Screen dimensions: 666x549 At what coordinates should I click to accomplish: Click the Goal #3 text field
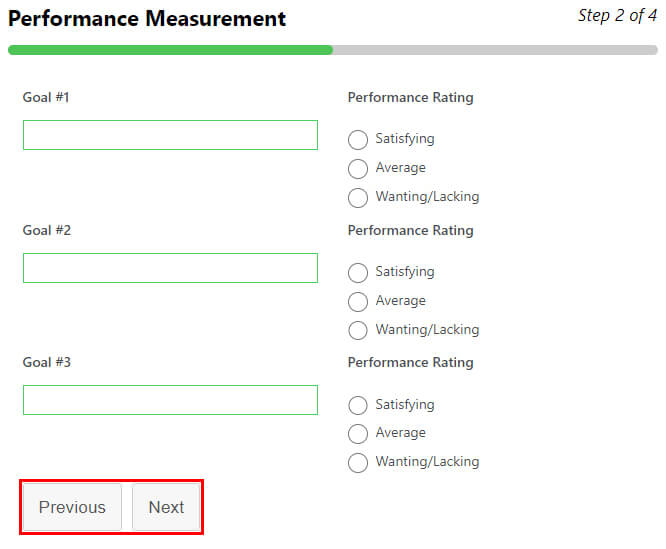tap(170, 400)
